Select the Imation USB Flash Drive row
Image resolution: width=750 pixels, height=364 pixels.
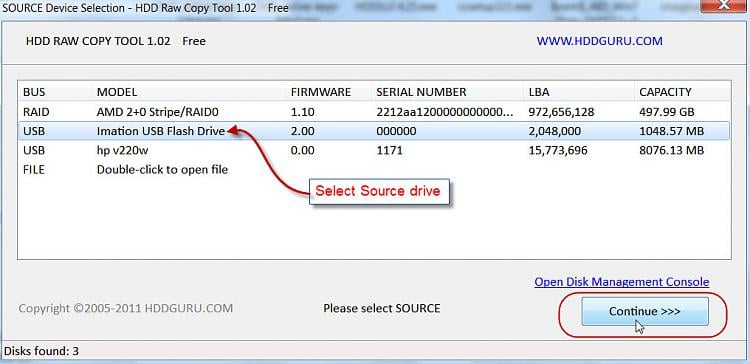pyautogui.click(x=374, y=131)
